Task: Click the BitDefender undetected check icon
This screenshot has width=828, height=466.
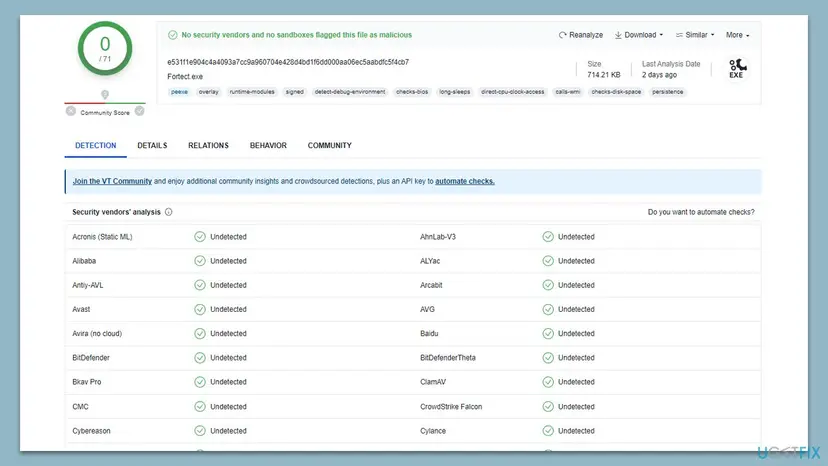Action: 200,358
